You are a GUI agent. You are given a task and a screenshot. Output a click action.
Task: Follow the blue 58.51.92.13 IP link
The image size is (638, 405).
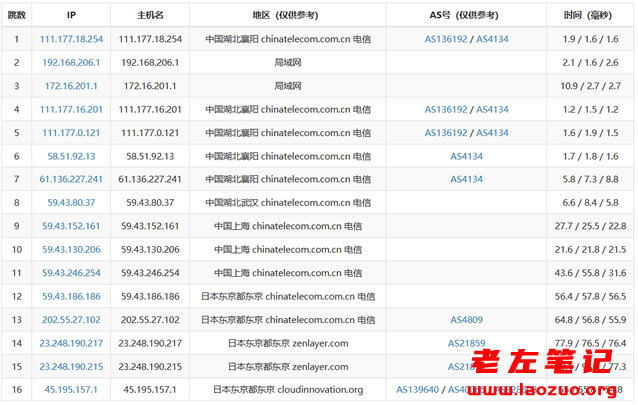[71, 156]
